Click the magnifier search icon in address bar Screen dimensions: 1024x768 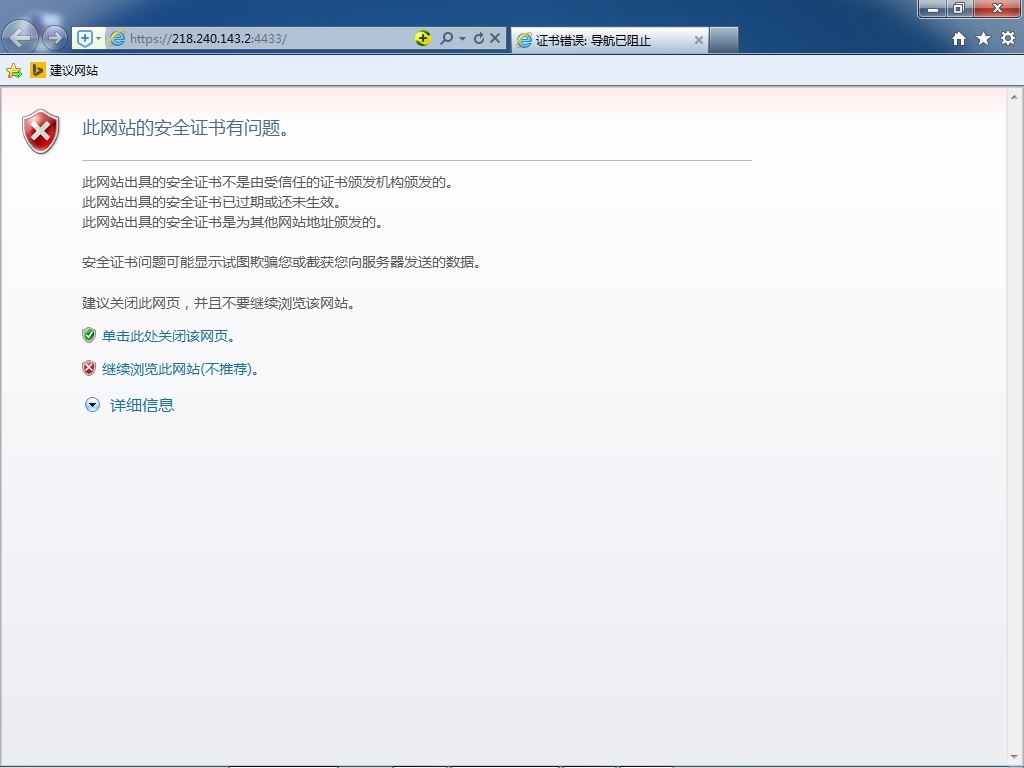tap(447, 39)
